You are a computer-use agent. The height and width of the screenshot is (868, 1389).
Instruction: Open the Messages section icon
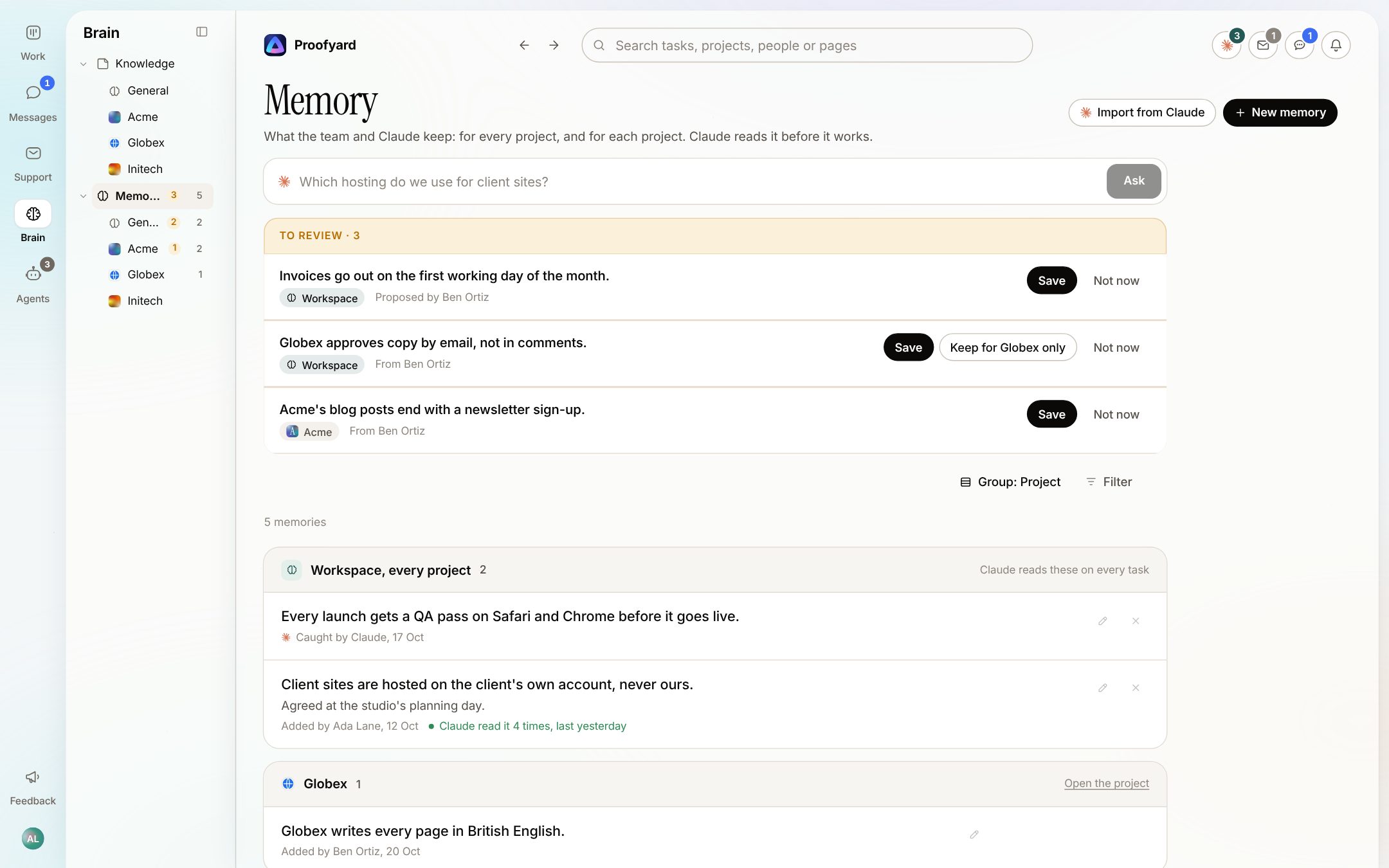click(x=33, y=93)
